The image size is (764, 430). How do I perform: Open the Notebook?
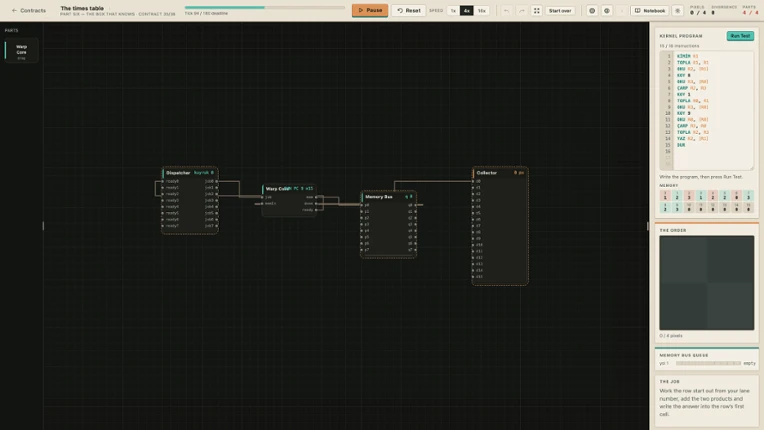click(x=650, y=11)
